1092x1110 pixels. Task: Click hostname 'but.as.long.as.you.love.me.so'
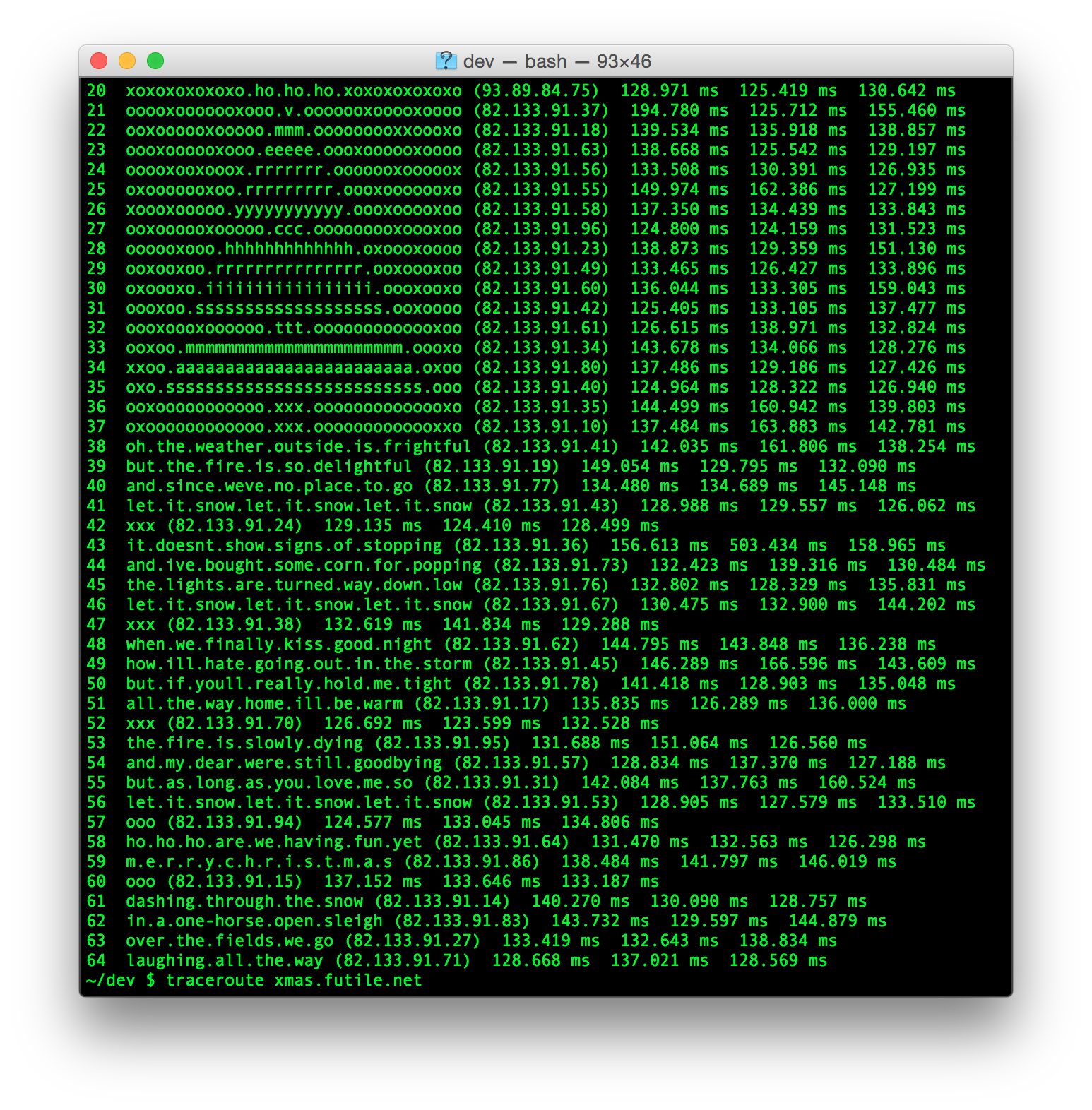click(269, 782)
